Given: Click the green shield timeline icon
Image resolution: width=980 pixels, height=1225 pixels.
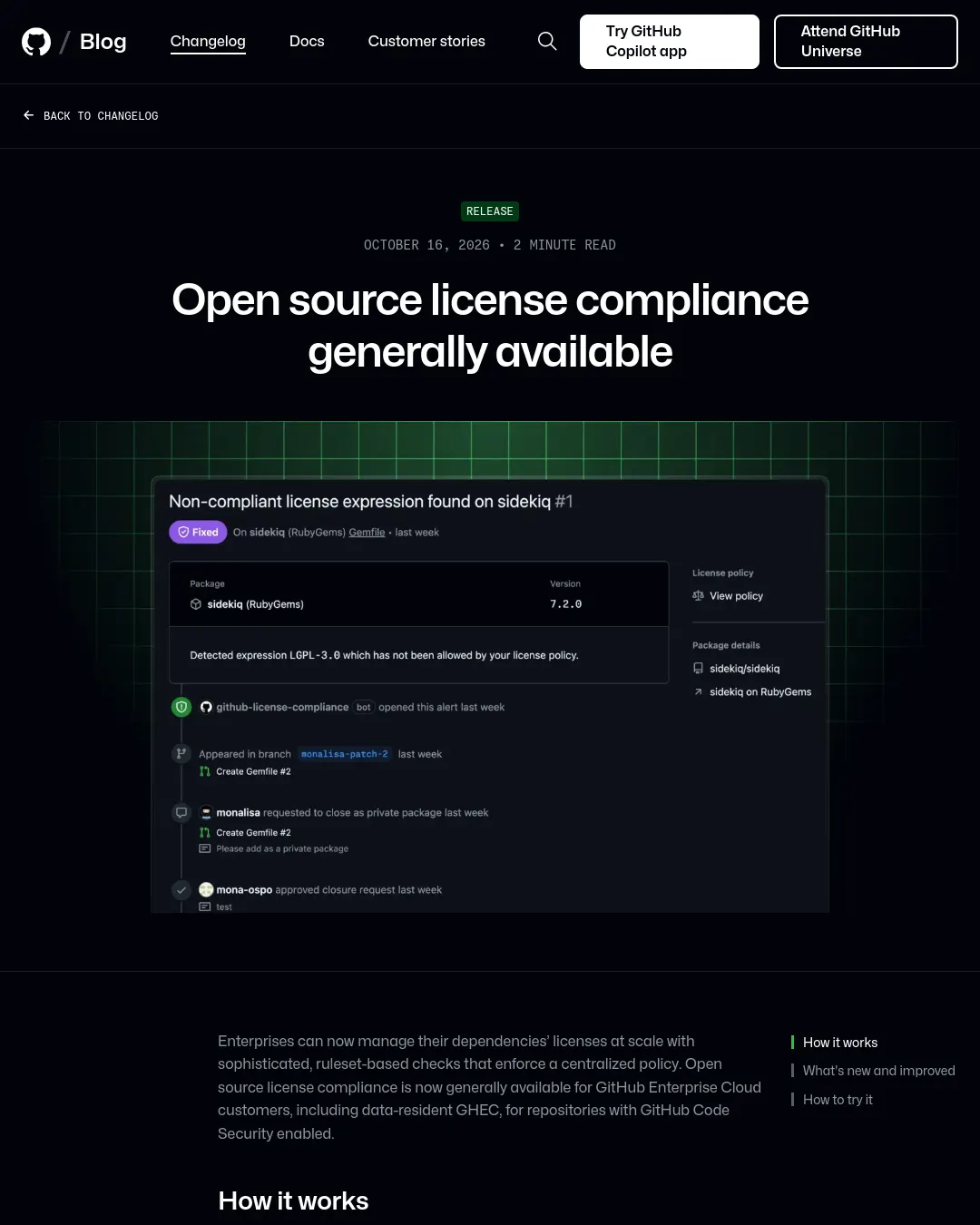Looking at the screenshot, I should click(x=181, y=707).
